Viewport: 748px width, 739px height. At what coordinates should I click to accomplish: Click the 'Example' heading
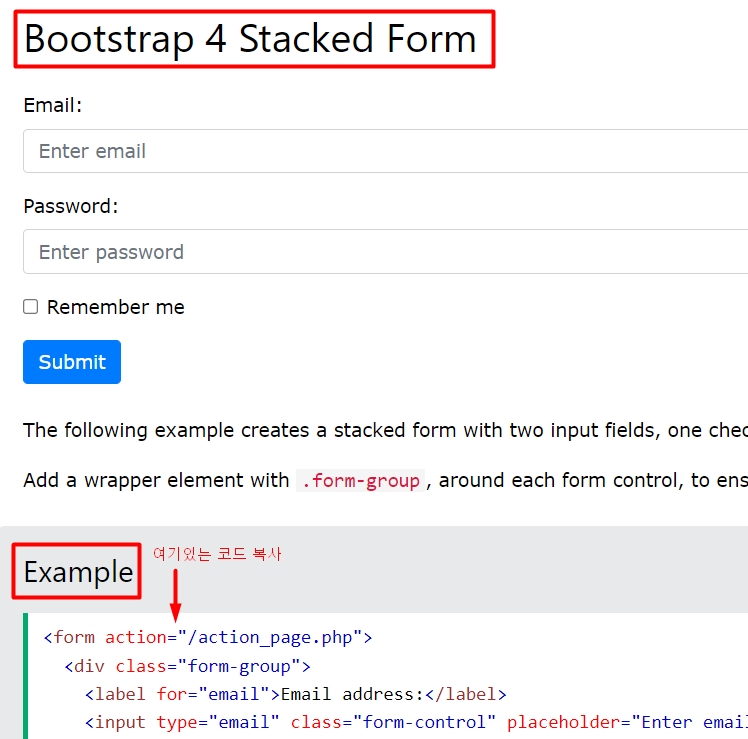[x=78, y=572]
